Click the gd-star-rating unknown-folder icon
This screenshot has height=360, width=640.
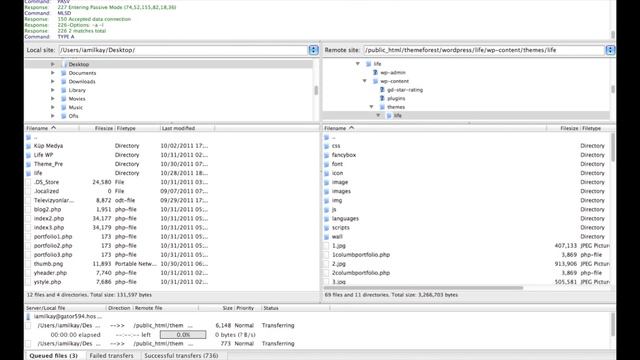(382, 89)
